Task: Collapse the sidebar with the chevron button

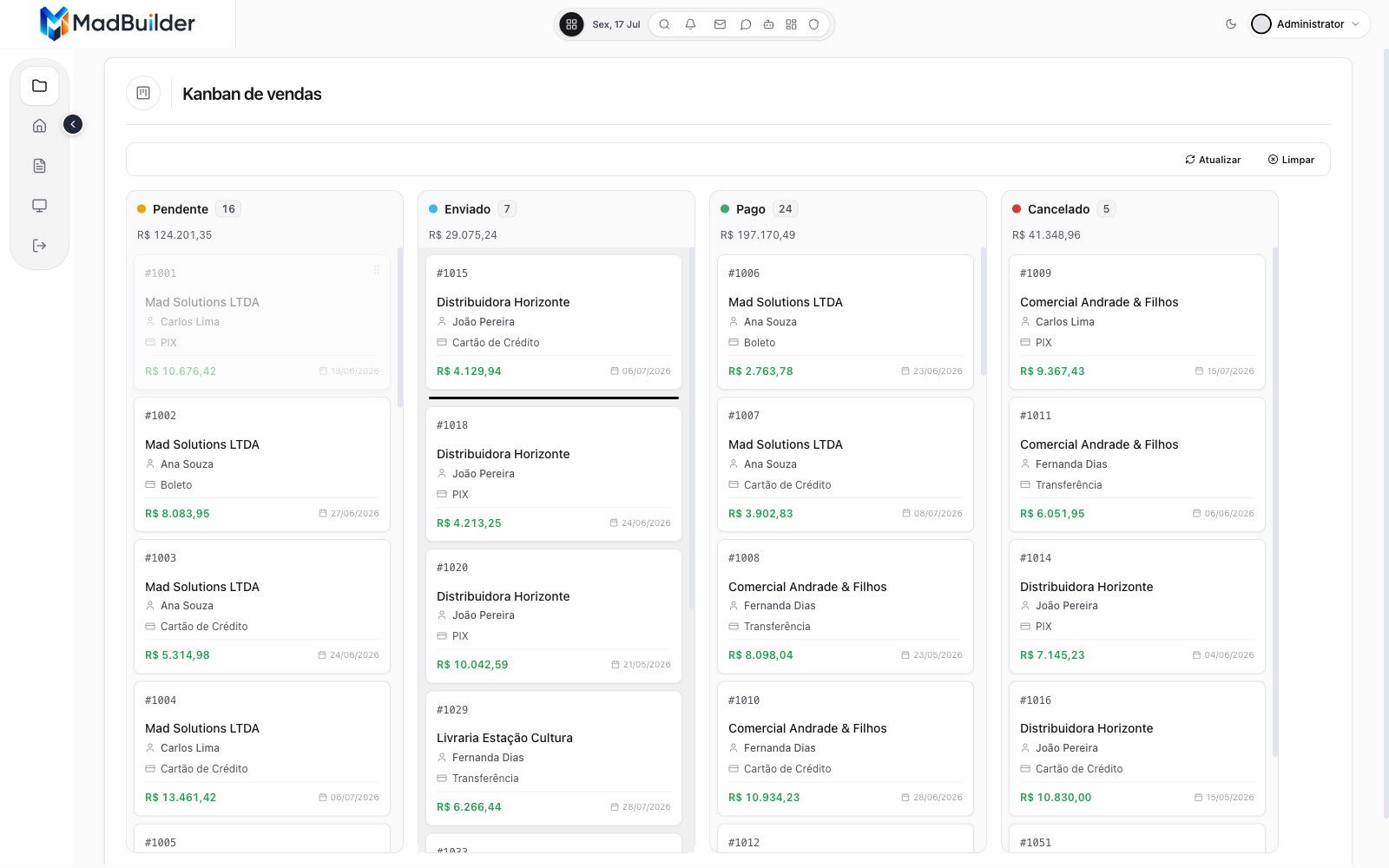Action: [x=73, y=125]
